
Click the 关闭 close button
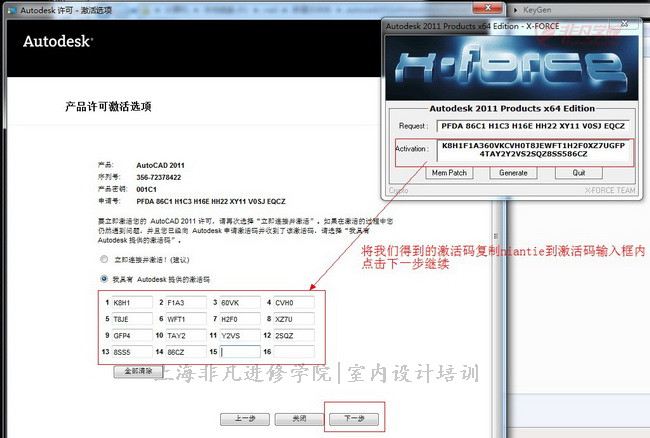[x=299, y=419]
